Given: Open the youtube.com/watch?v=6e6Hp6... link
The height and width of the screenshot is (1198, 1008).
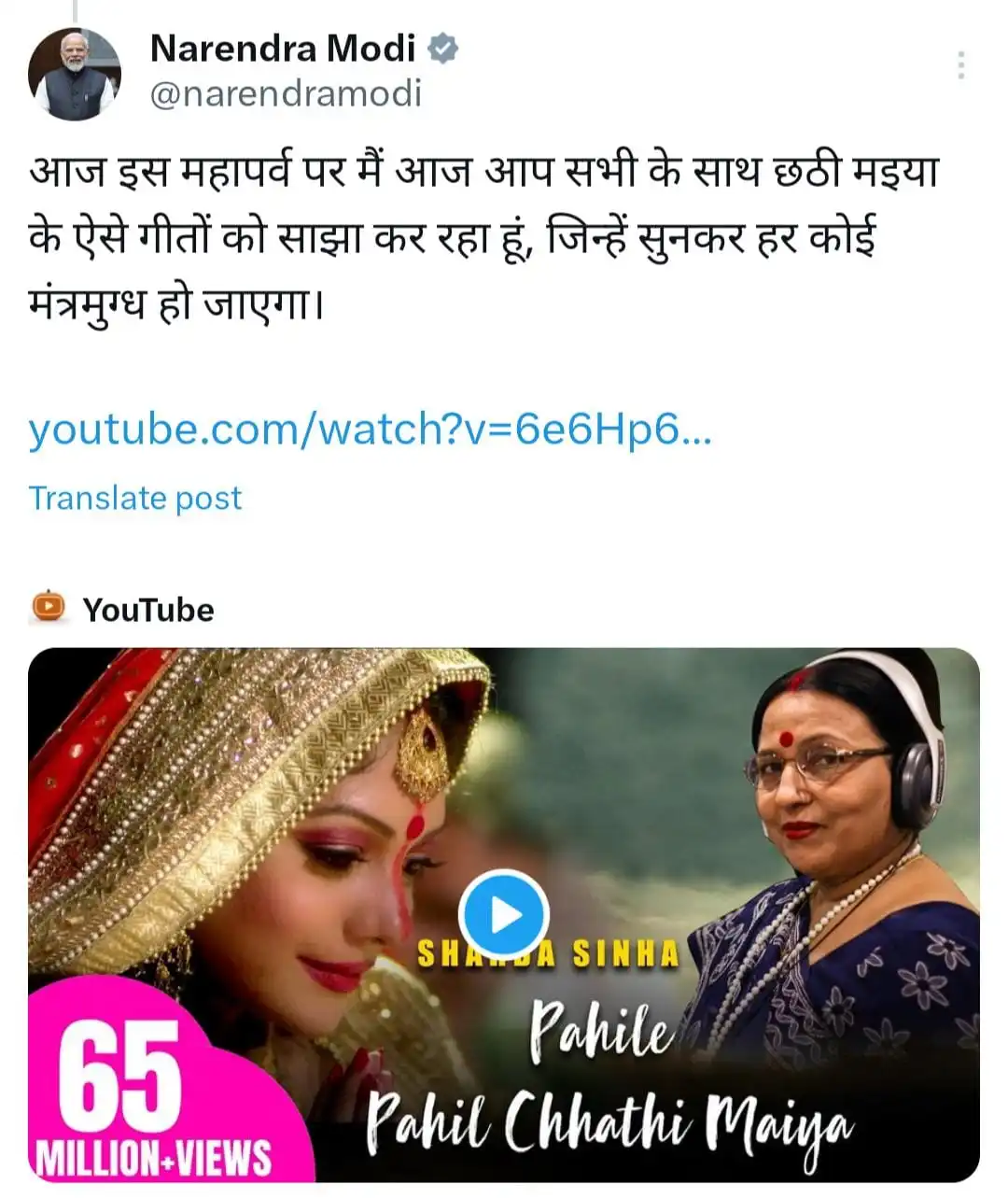Looking at the screenshot, I should tap(370, 430).
